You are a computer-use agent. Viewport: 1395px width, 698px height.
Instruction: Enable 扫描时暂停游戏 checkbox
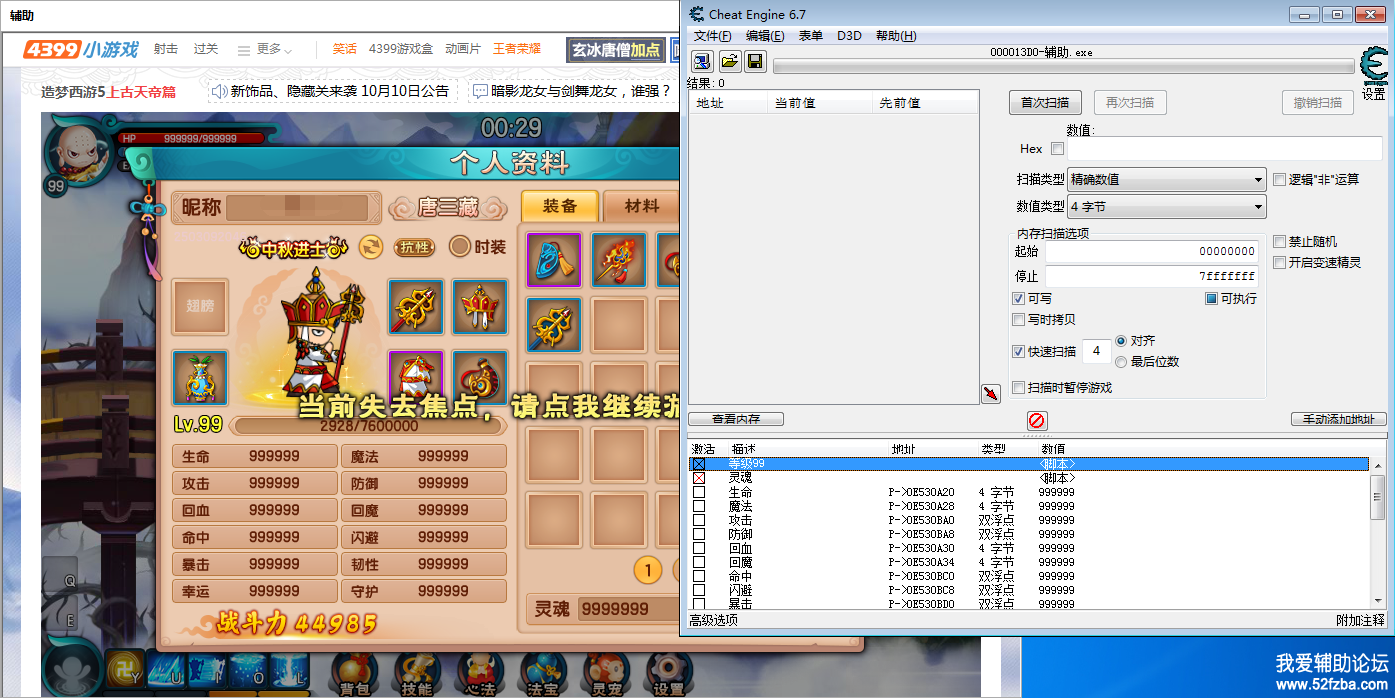coord(1018,388)
